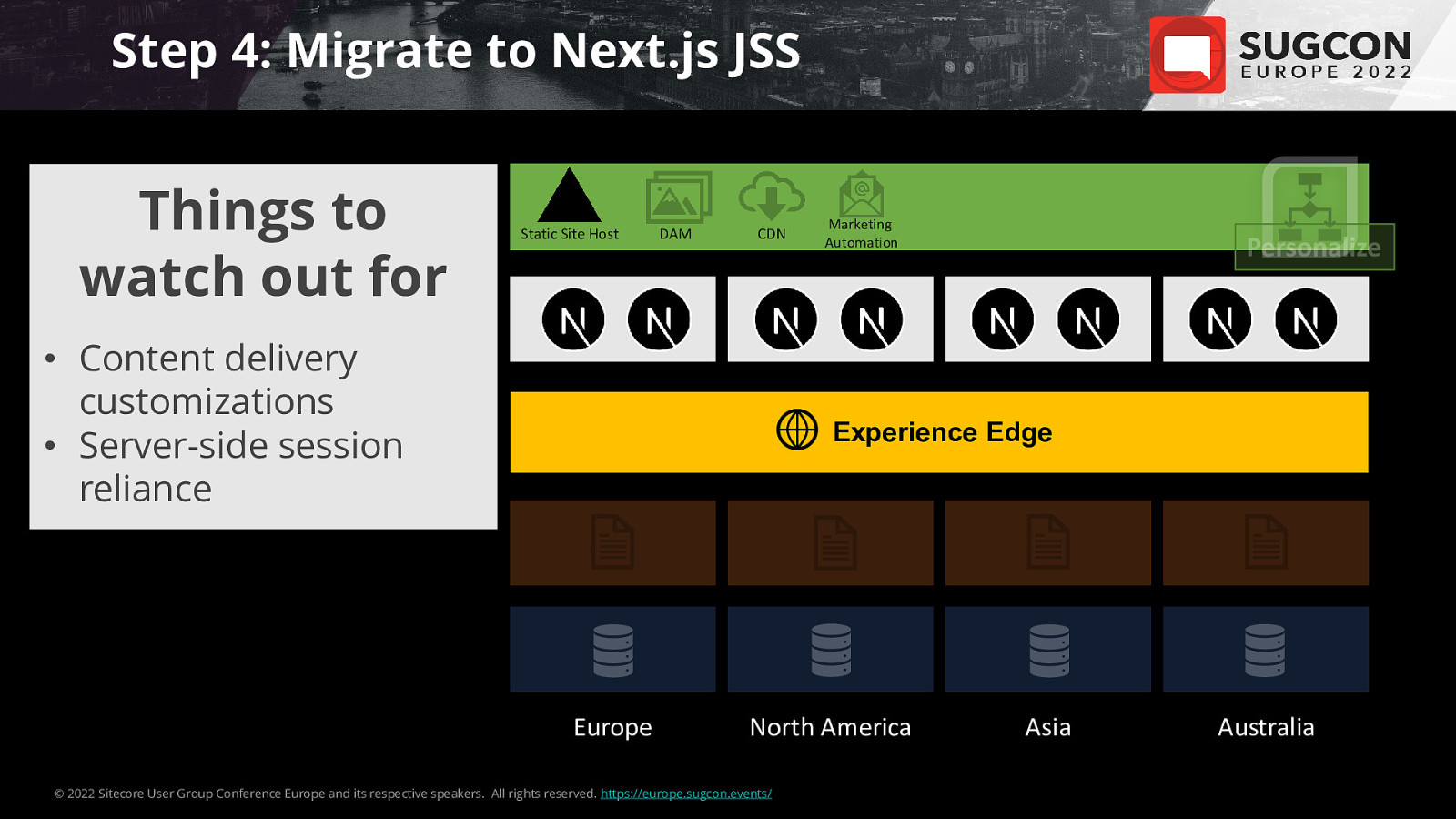Screen dimensions: 1456x819
Task: Click the SUGCON Europe 2022 wordmark
Action: pos(1326,56)
